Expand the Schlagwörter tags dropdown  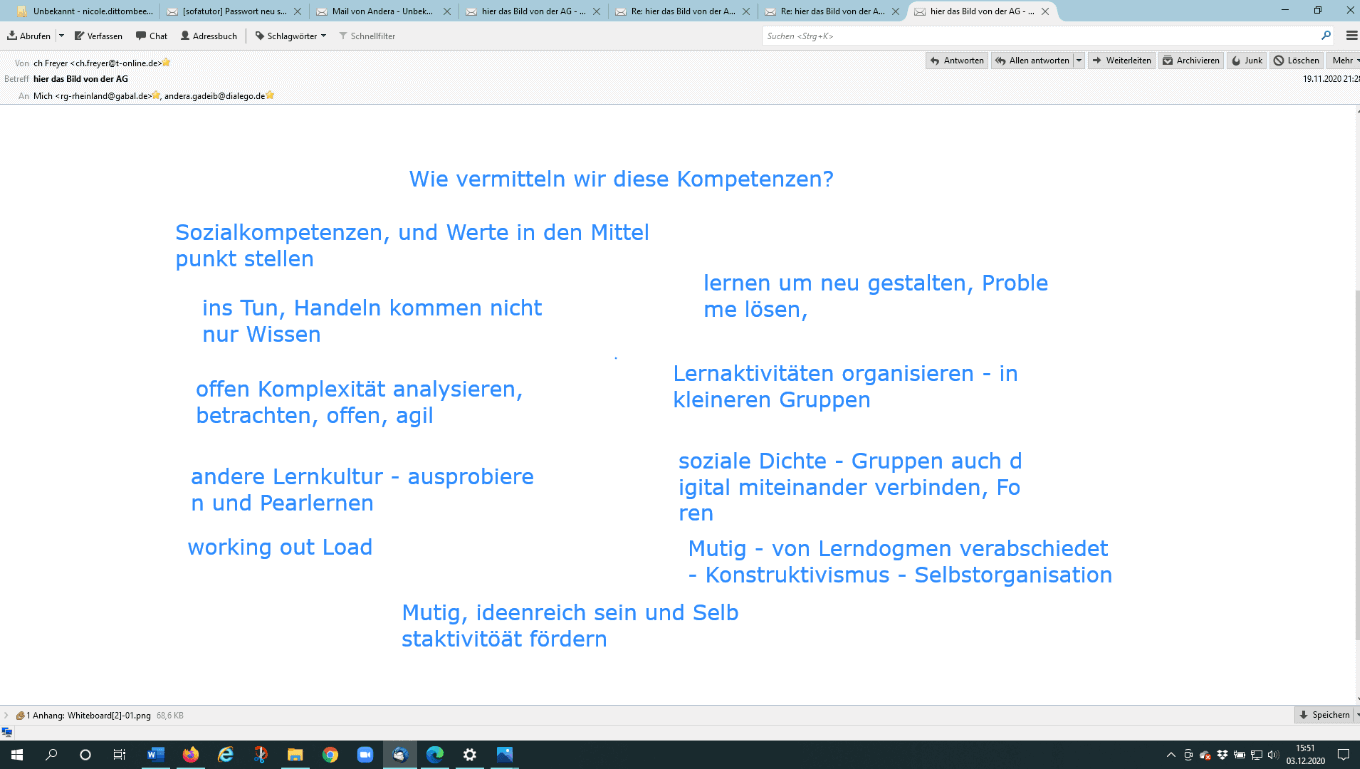(x=290, y=36)
